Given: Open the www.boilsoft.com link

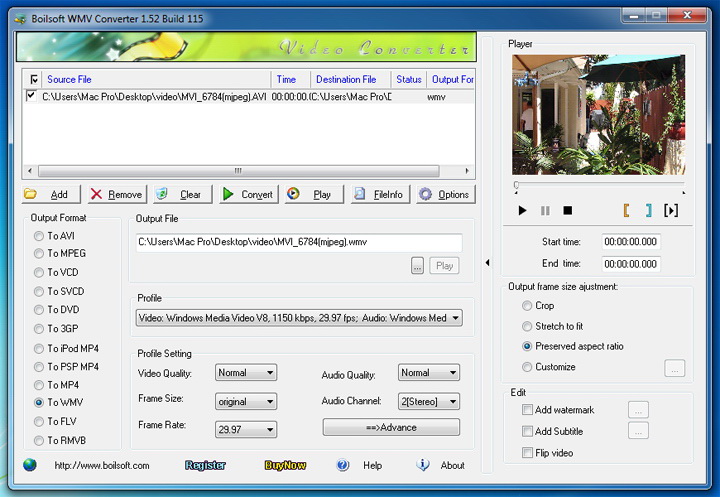Looking at the screenshot, I should pyautogui.click(x=101, y=465).
